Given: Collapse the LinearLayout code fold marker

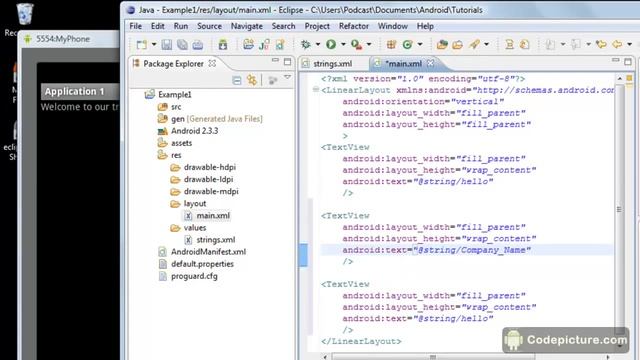Looking at the screenshot, I should tap(316, 89).
